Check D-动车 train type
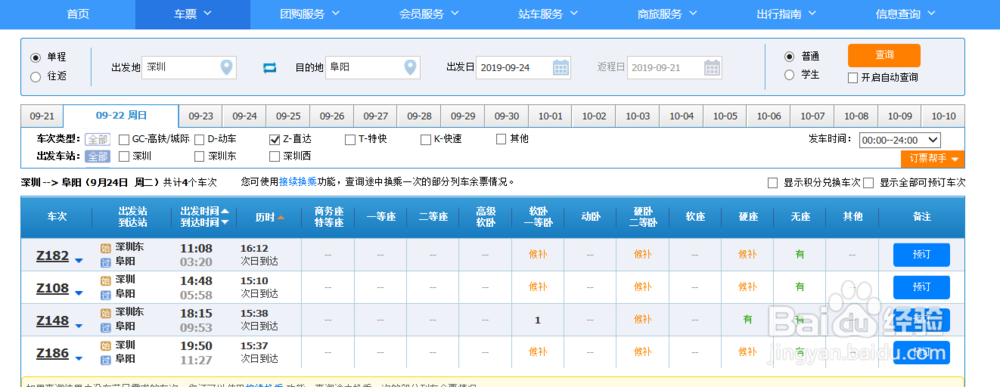Image resolution: width=1000 pixels, height=387 pixels. (x=200, y=139)
